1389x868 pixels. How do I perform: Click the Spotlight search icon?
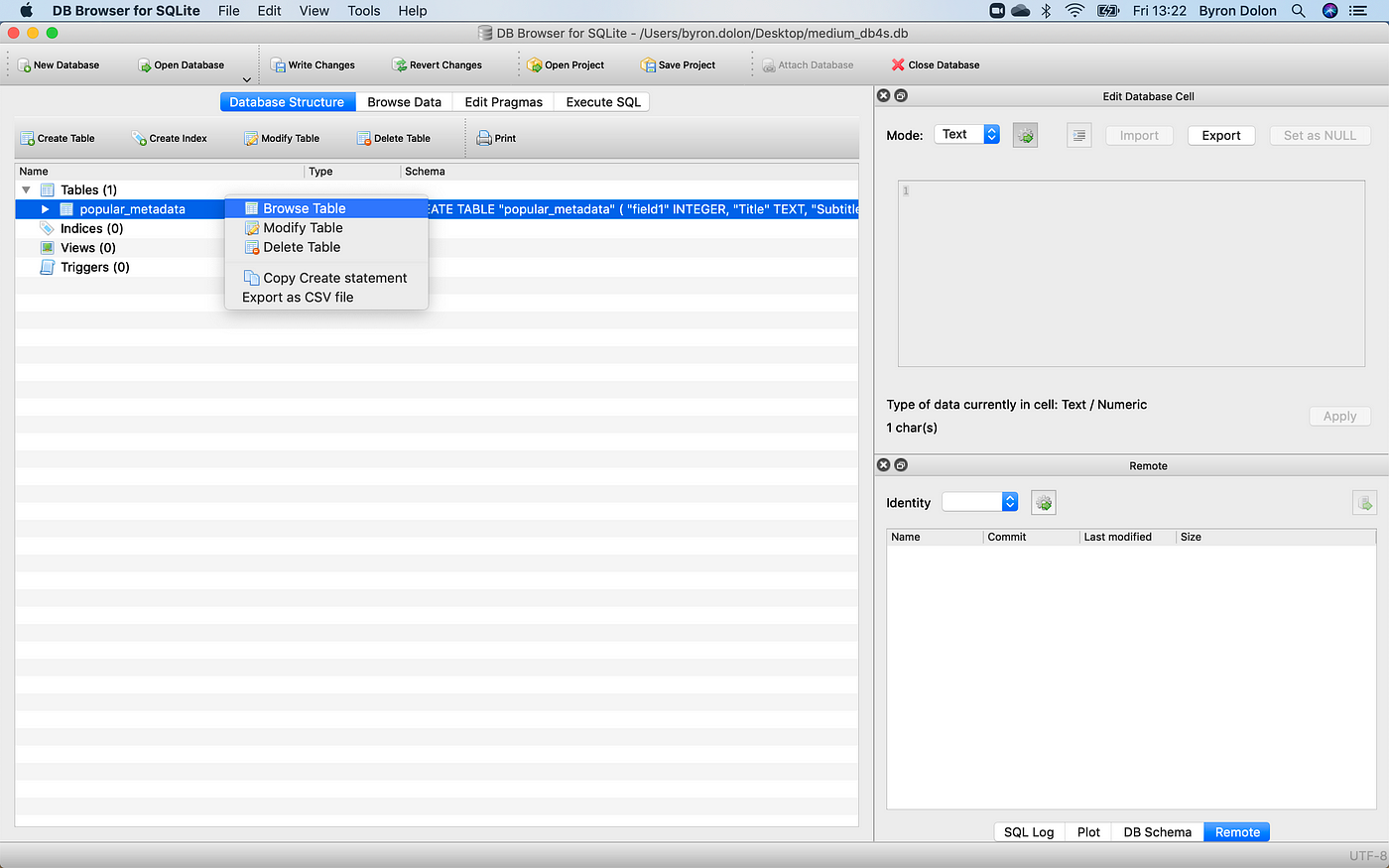click(1298, 11)
